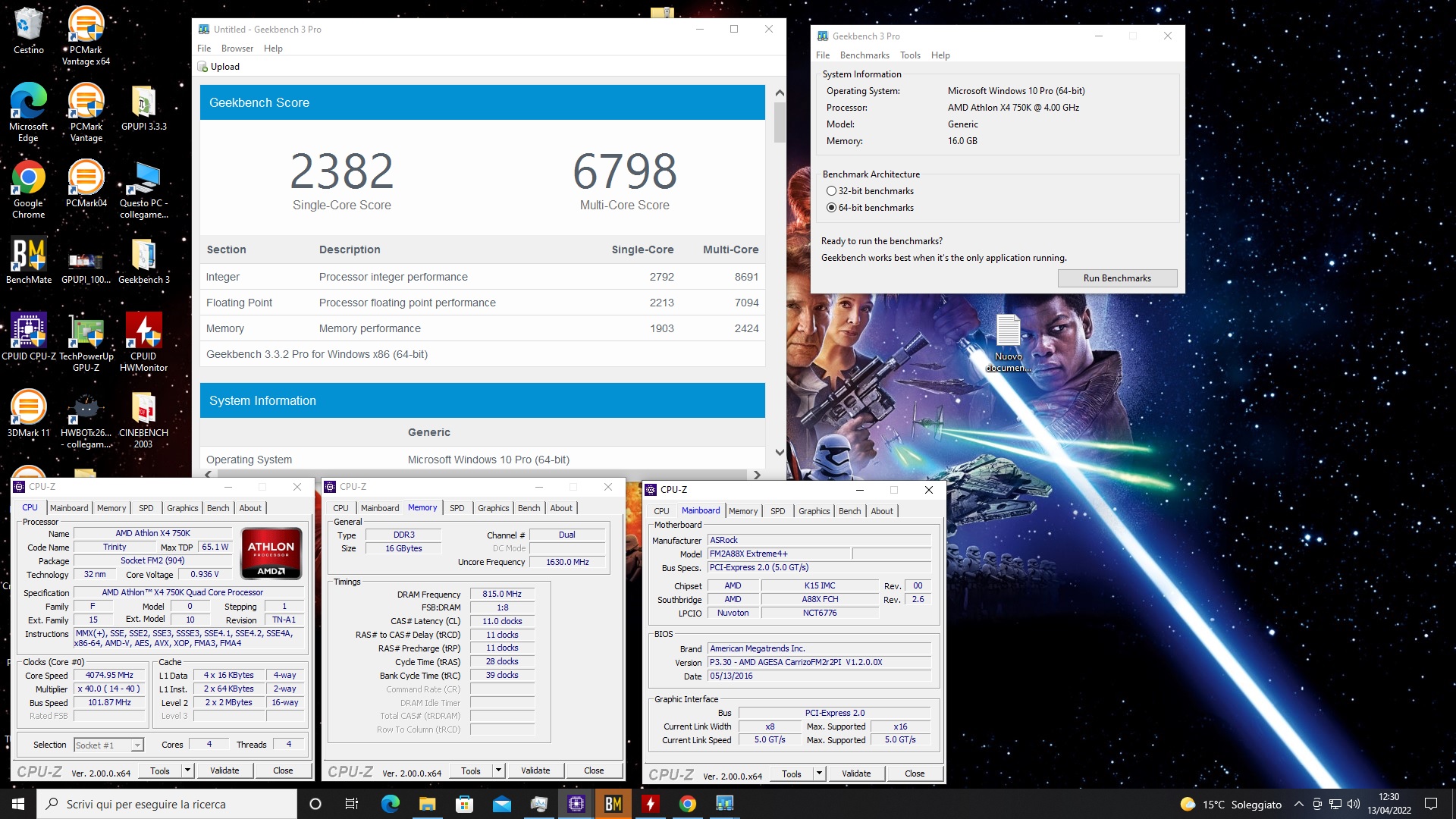This screenshot has width=1456, height=819.
Task: Switch to Memory tab in left CPU-Z window
Action: [111, 508]
